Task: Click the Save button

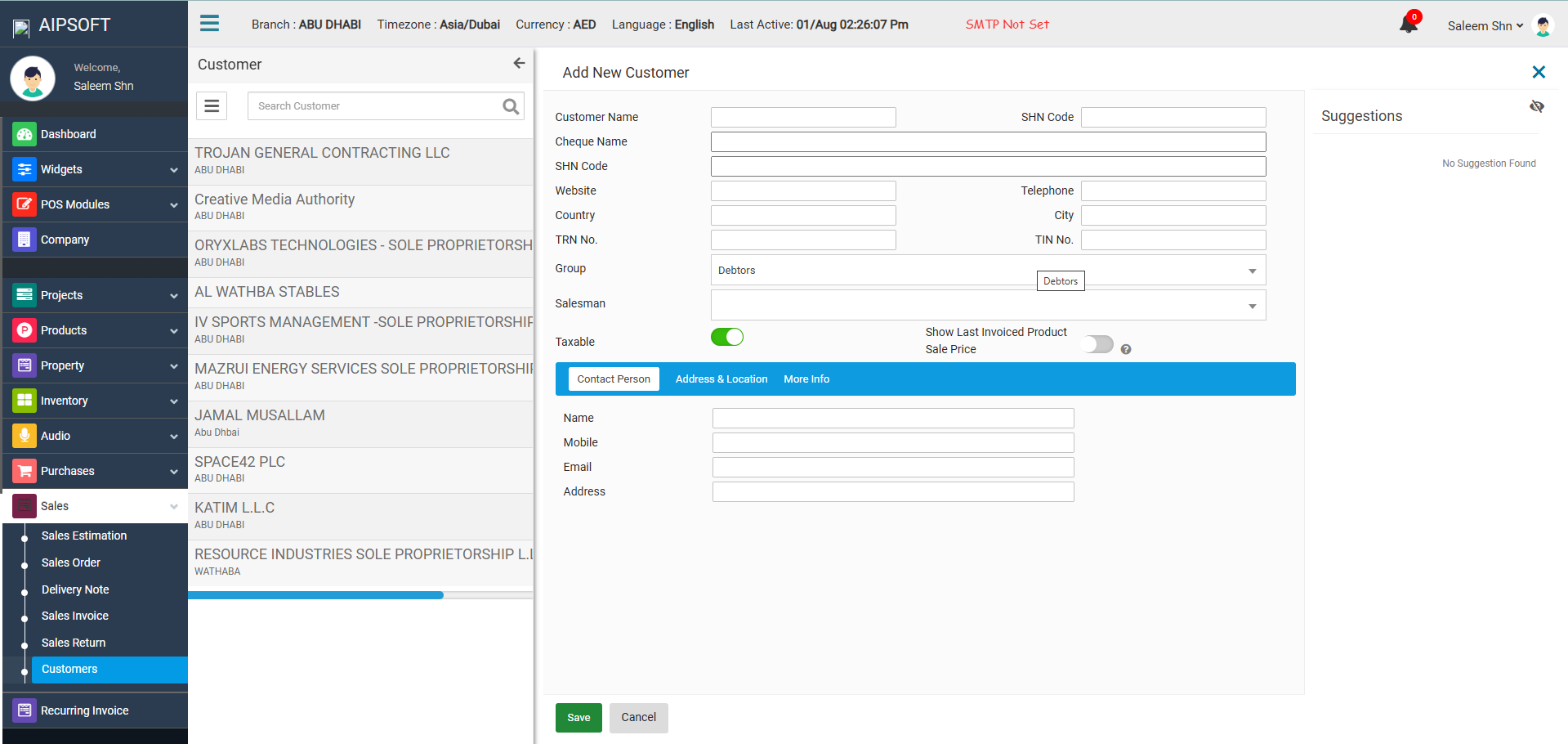Action: pyautogui.click(x=579, y=718)
